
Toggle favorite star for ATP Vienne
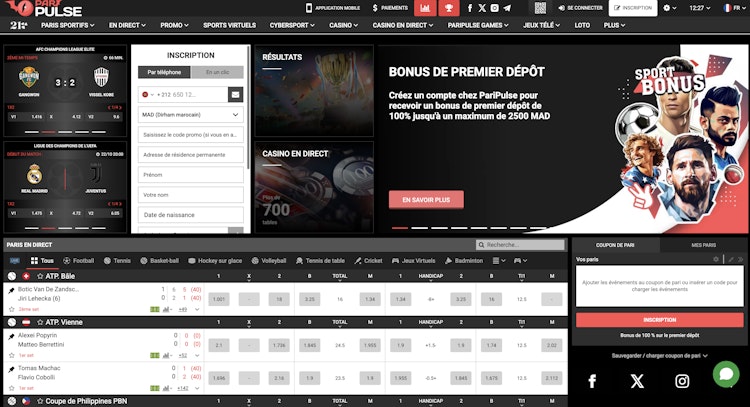41,322
